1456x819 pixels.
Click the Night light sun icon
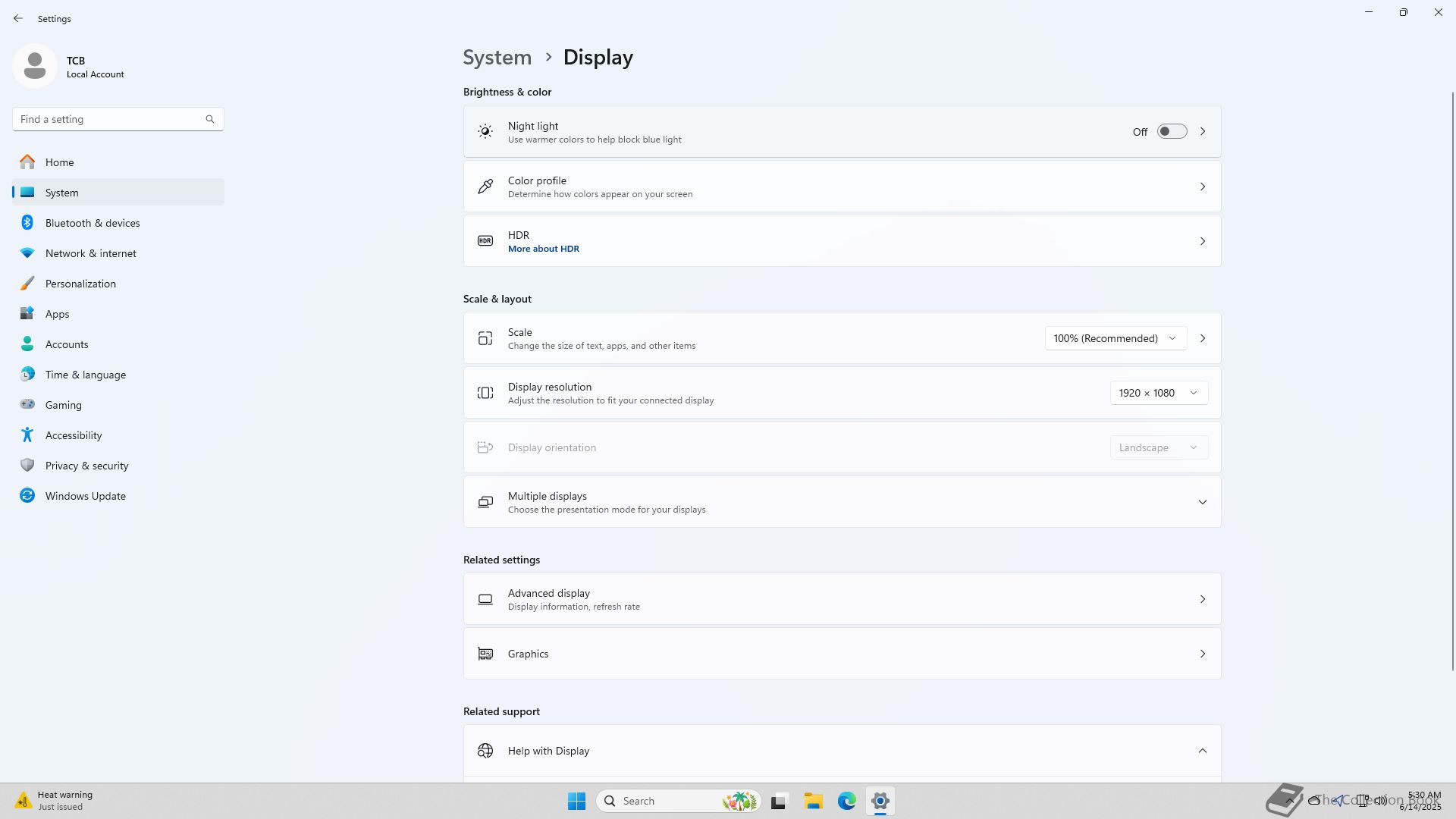tap(485, 132)
